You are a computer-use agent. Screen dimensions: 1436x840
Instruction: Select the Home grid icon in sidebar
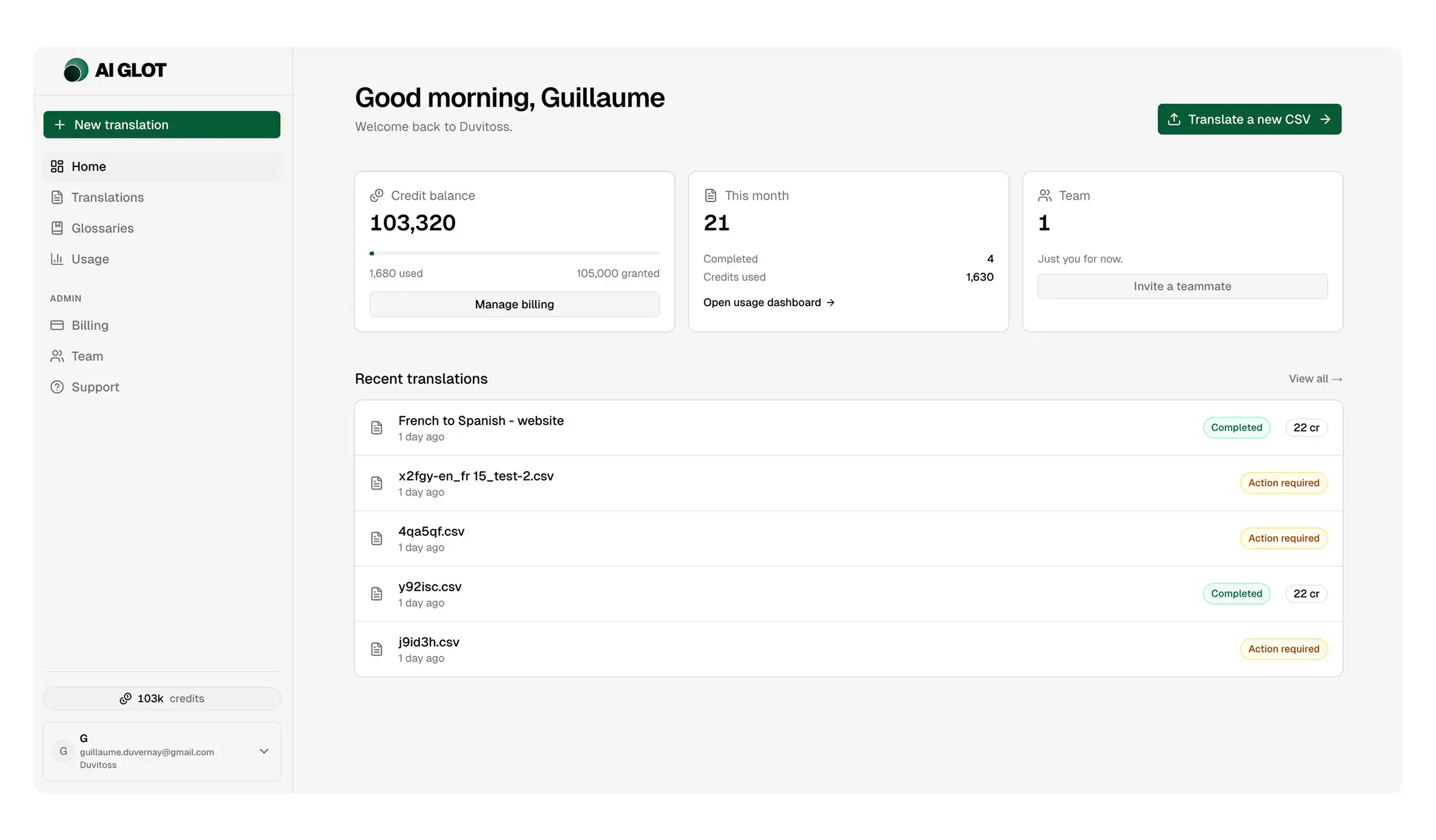point(57,166)
